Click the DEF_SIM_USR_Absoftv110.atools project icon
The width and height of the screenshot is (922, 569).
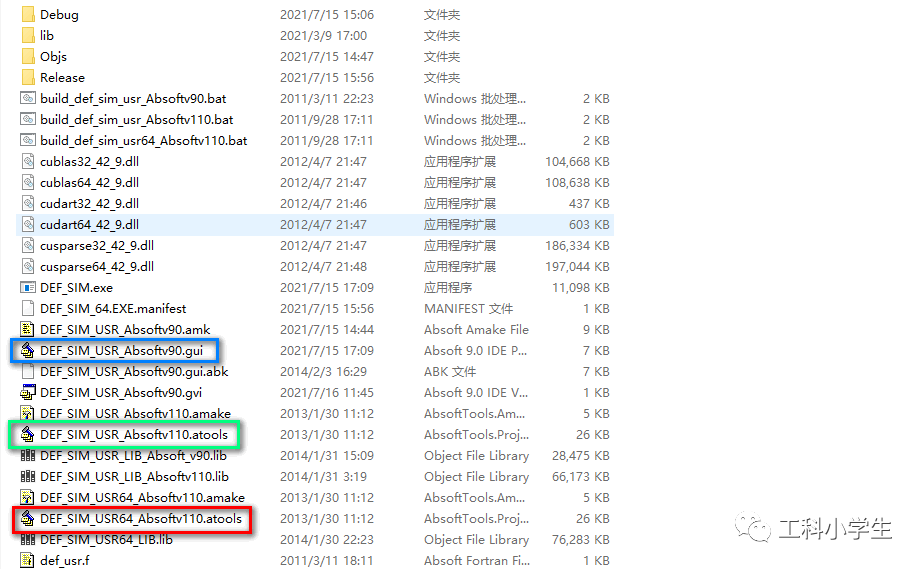[28, 435]
